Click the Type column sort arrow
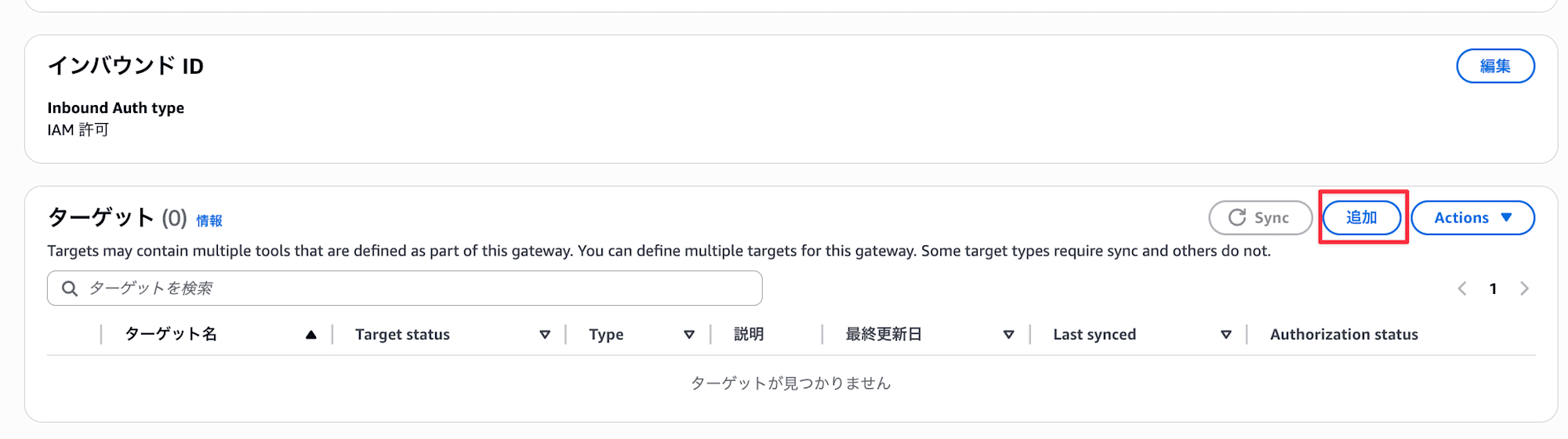The image size is (1568, 439). pos(689,335)
